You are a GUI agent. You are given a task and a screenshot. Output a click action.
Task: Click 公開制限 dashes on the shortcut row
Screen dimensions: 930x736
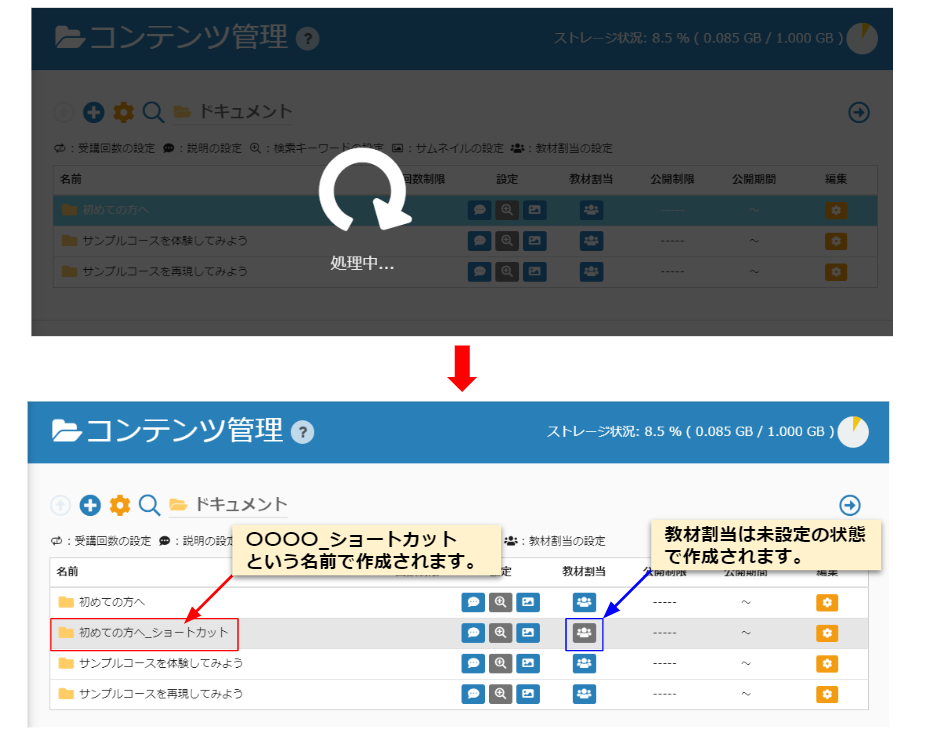coord(668,633)
